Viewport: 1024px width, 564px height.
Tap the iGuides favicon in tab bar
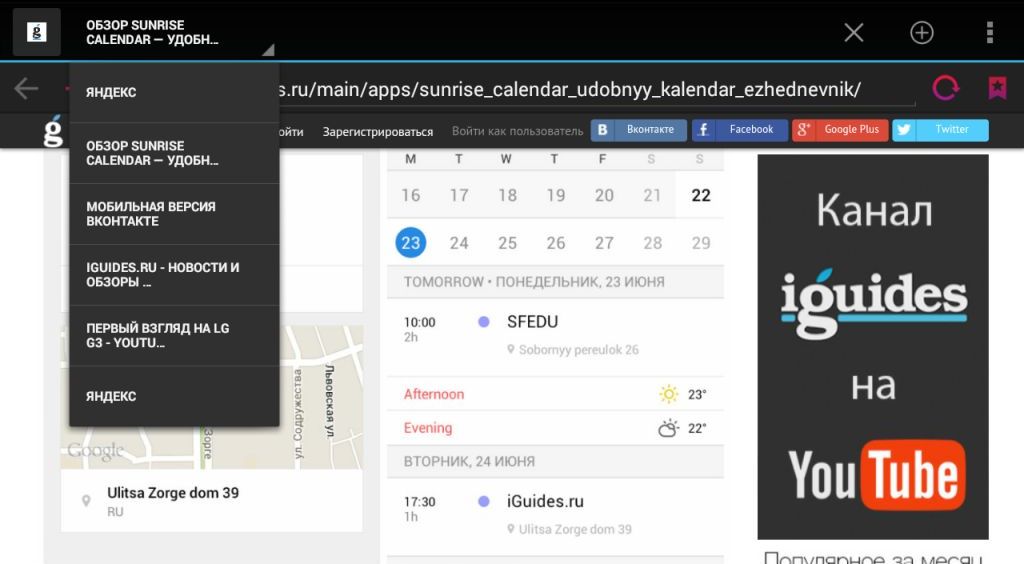click(x=37, y=32)
